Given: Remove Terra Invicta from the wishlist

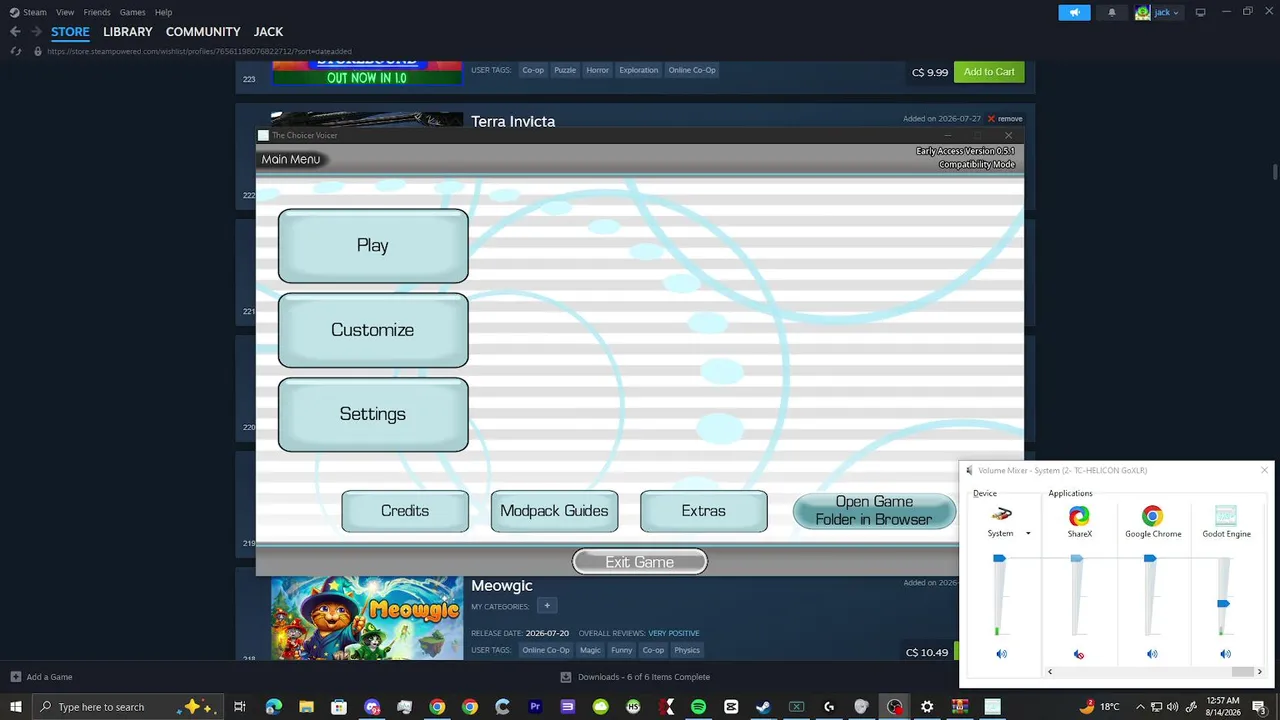Looking at the screenshot, I should [x=1005, y=119].
